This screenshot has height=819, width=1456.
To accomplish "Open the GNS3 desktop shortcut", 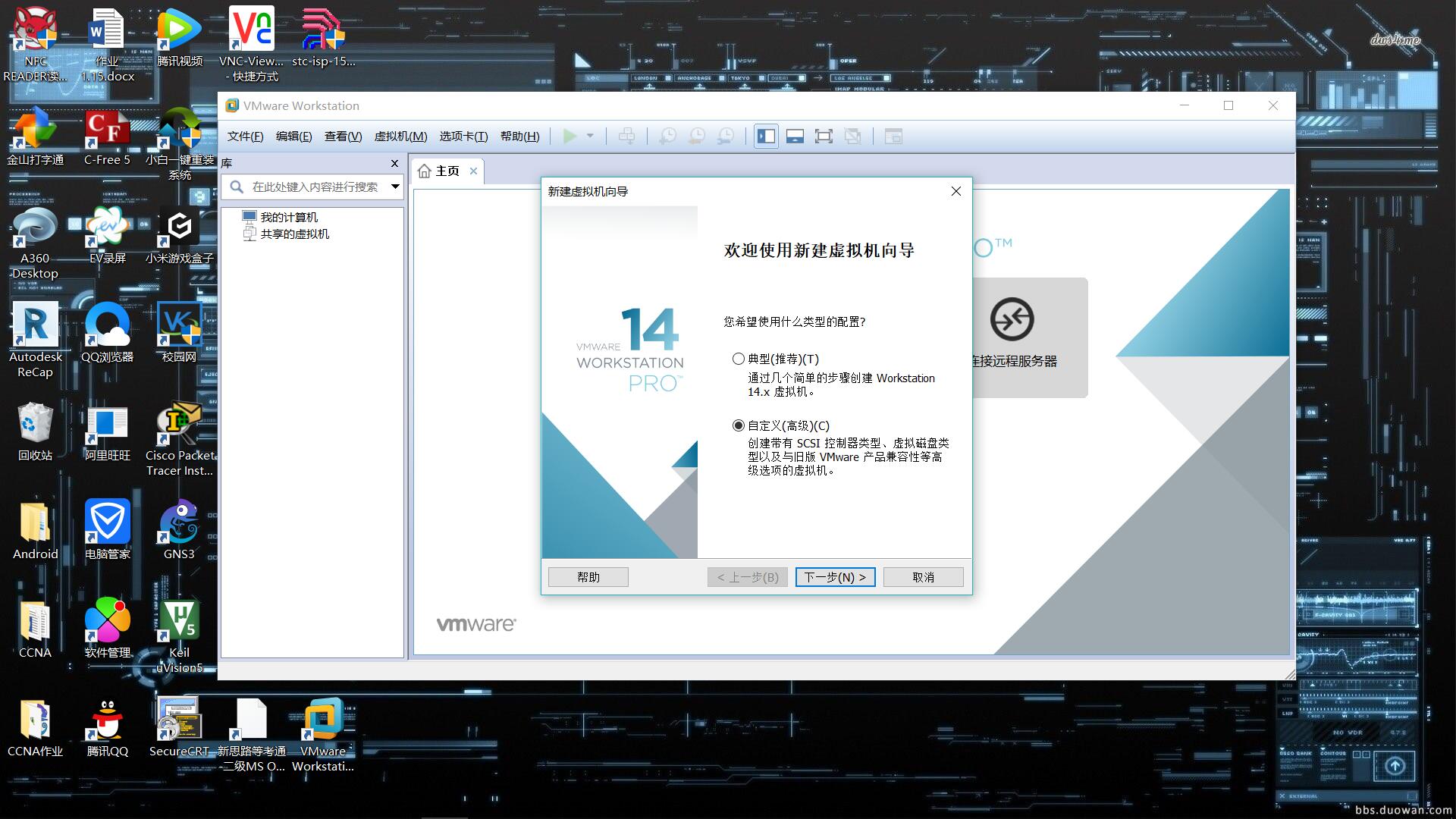I will pos(179,522).
